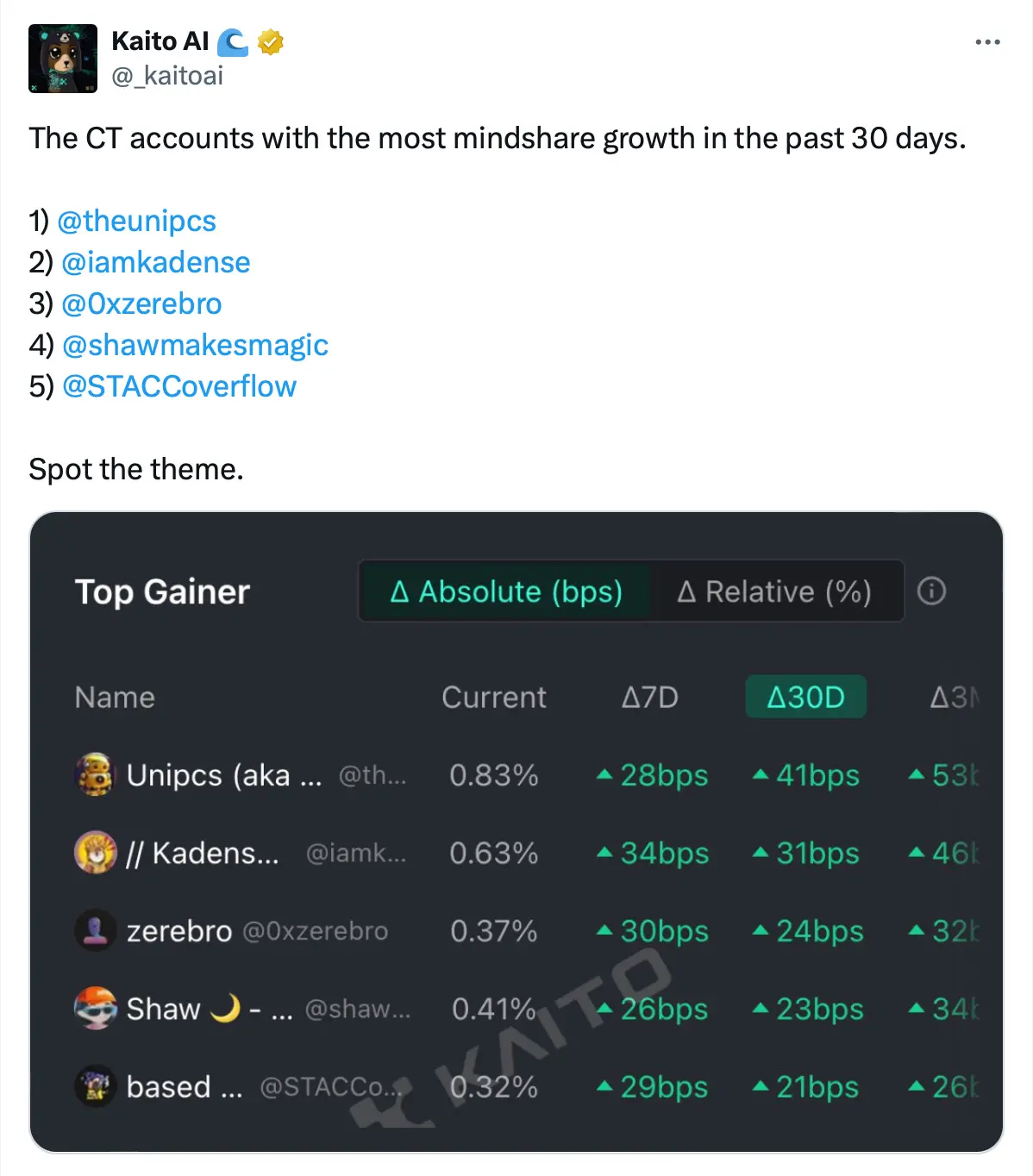Open the @0xzerebro mention link
The width and height of the screenshot is (1033, 1176).
coord(141,303)
